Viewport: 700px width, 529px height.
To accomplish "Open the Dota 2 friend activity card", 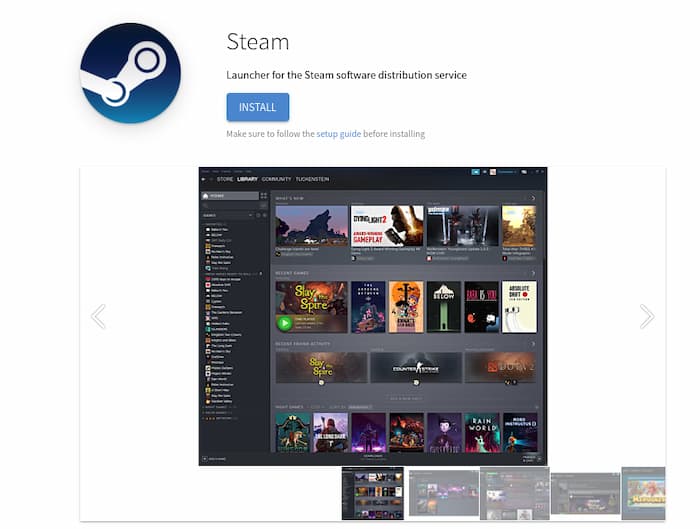I will click(500, 368).
